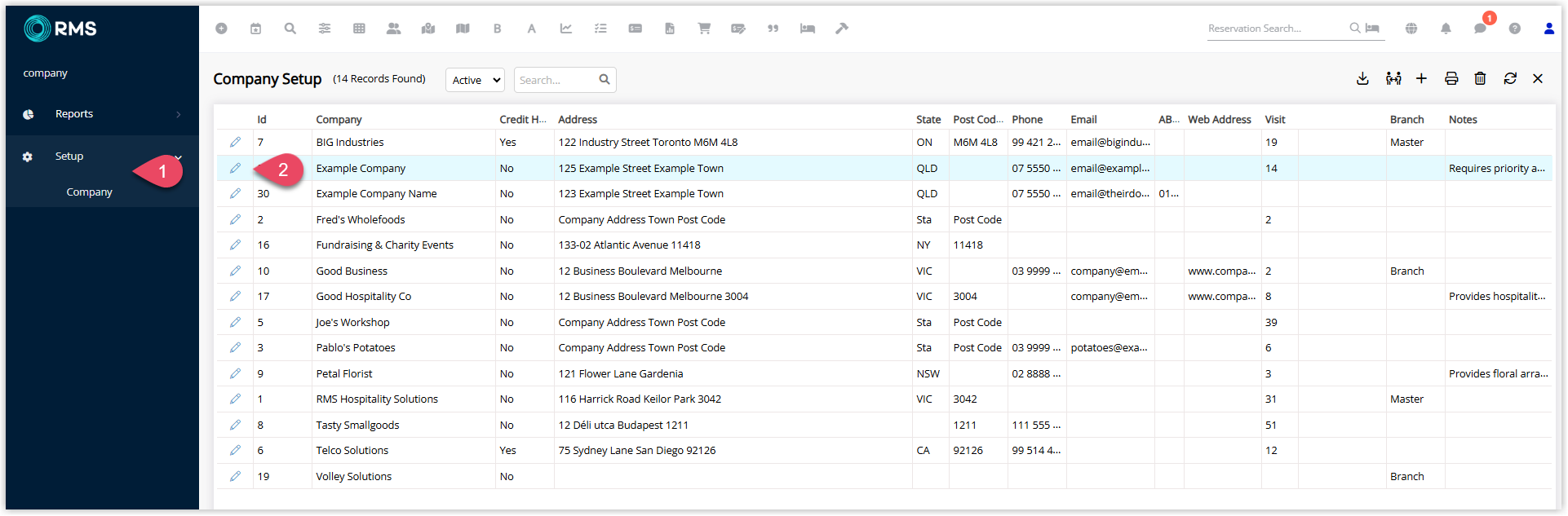This screenshot has width=1568, height=516.
Task: Sort by the Address column header
Action: (578, 120)
